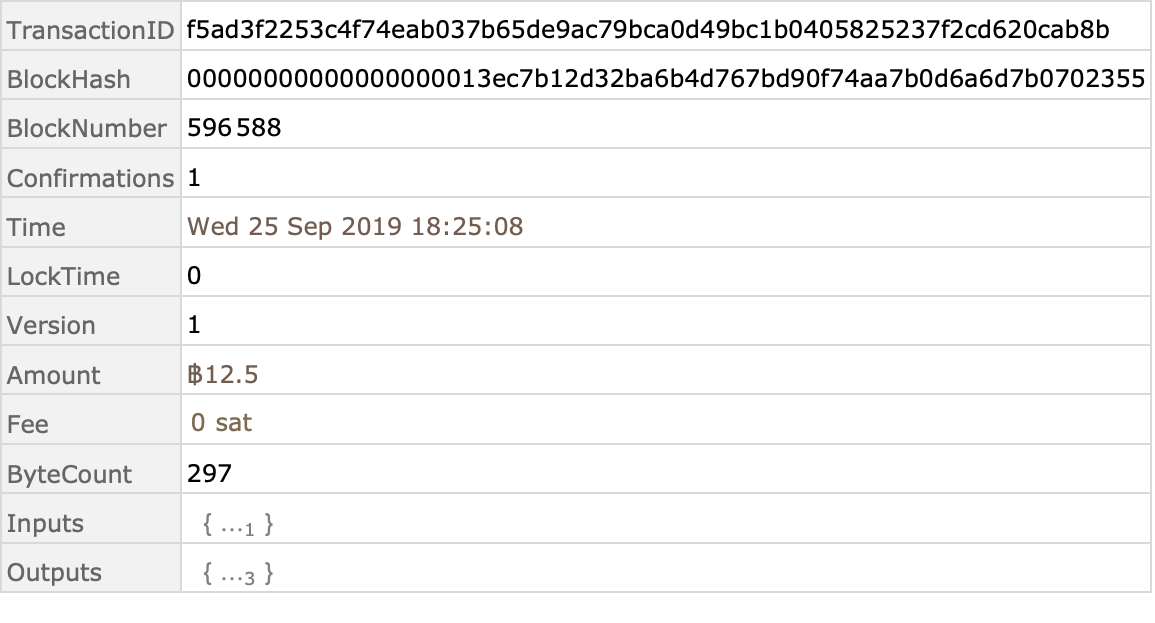The width and height of the screenshot is (1155, 623).
Task: Click the BlockNumber value 596588
Action: pyautogui.click(x=234, y=127)
